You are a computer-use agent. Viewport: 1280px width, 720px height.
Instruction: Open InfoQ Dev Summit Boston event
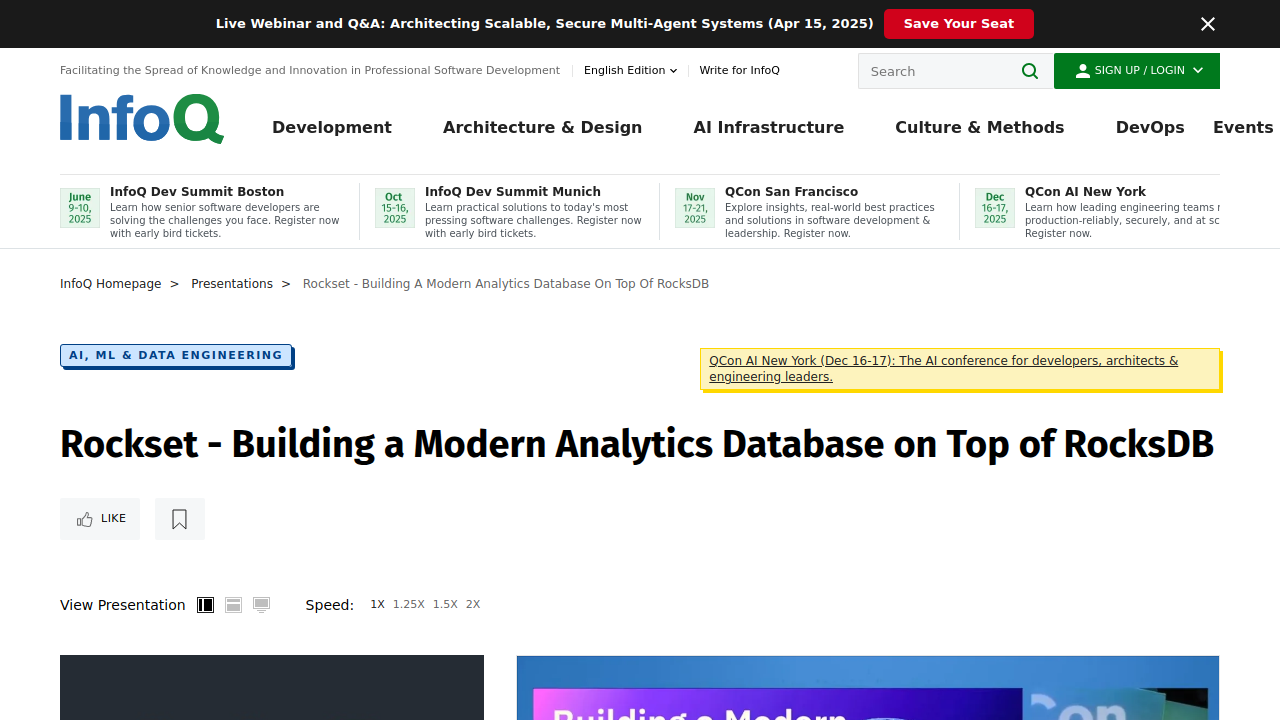point(197,191)
